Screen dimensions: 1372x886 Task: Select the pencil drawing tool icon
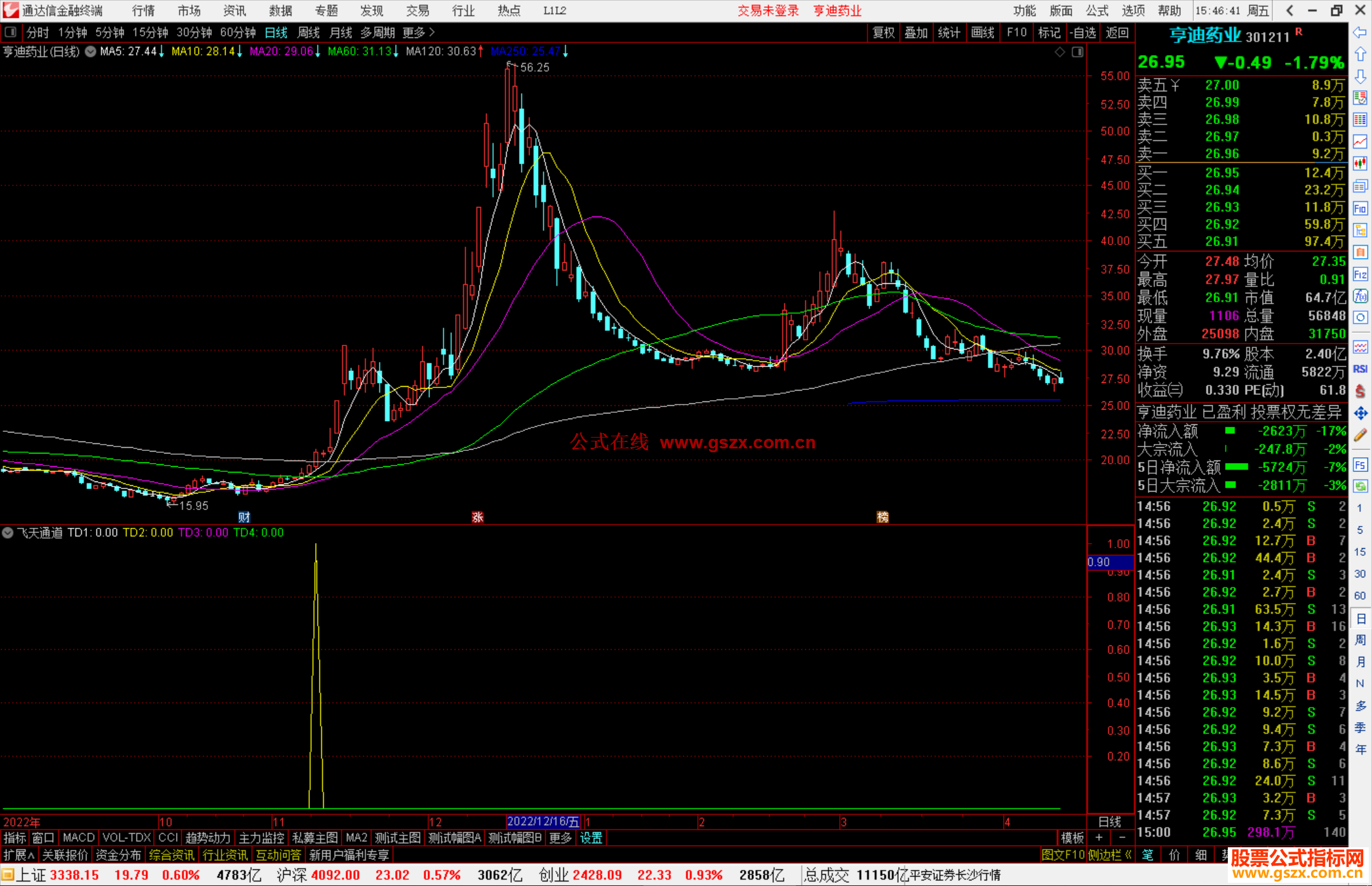[x=1360, y=435]
